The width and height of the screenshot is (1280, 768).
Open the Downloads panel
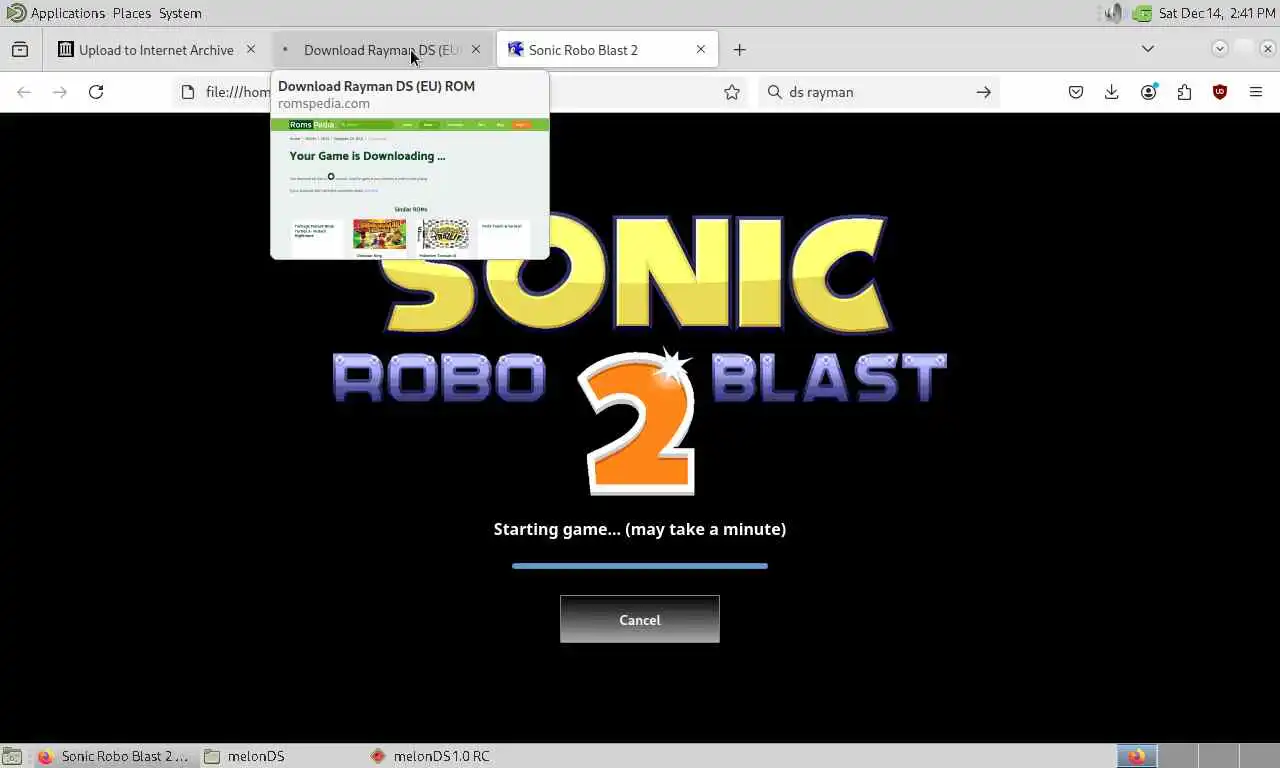(1112, 92)
